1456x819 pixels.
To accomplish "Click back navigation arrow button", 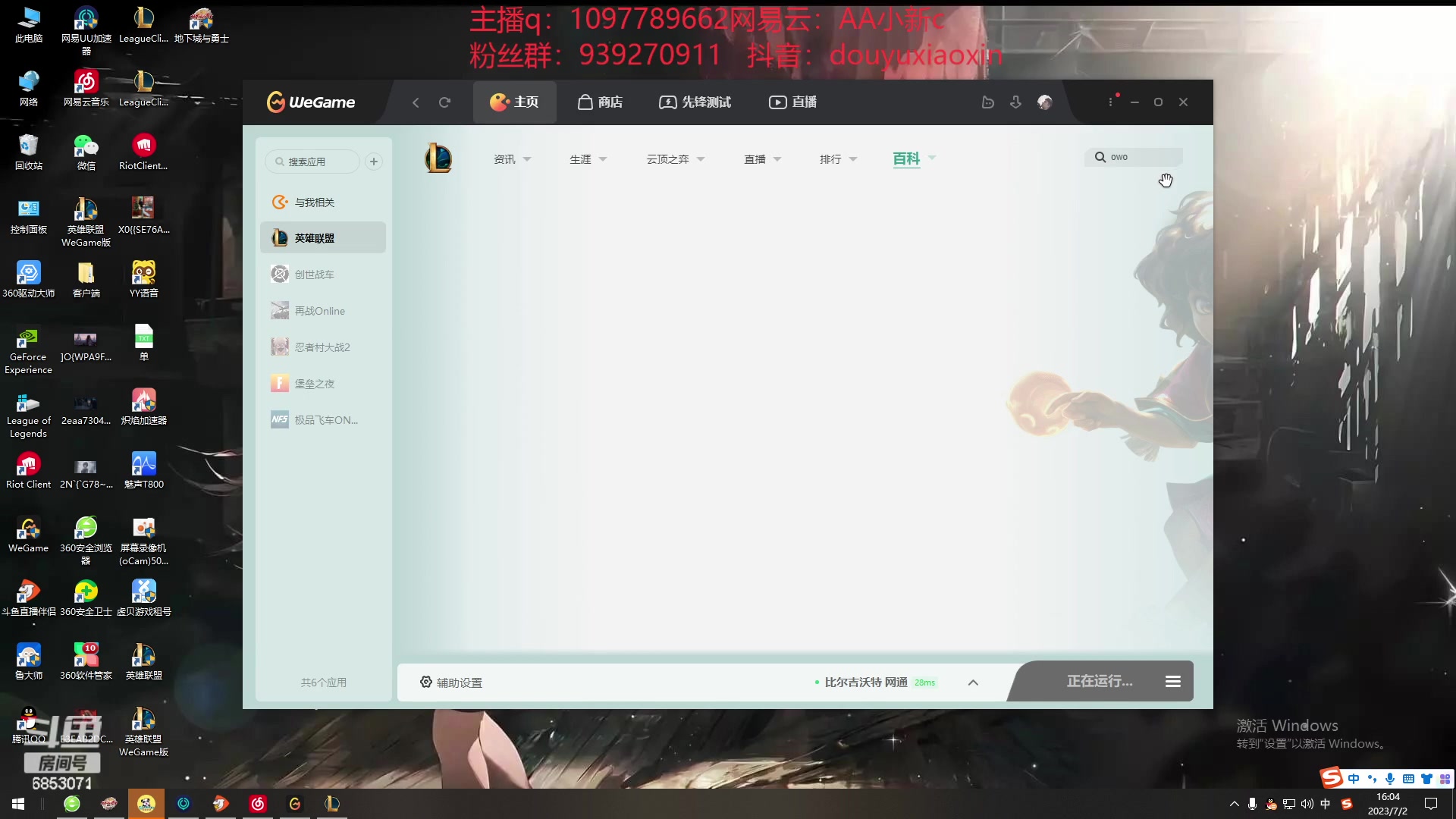I will 416,102.
